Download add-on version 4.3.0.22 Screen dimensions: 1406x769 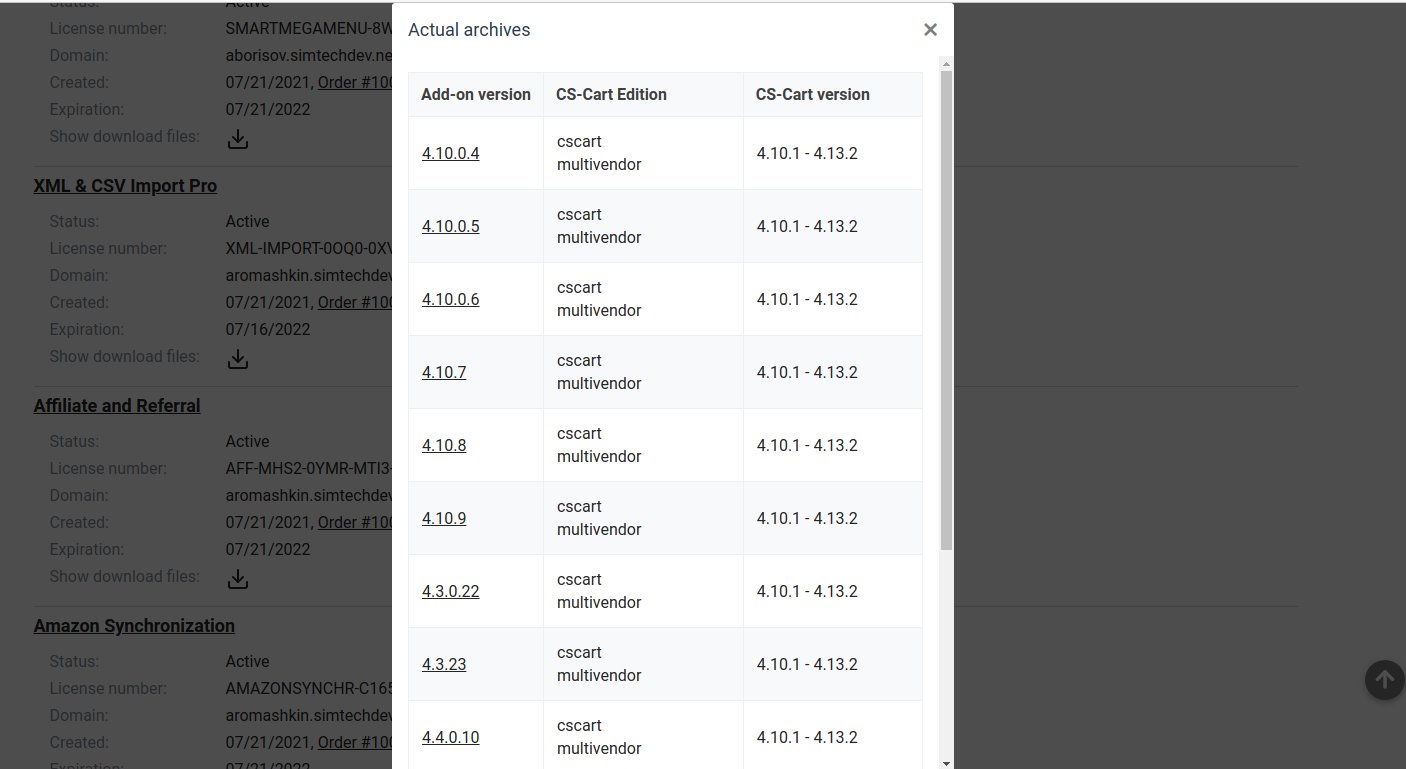(x=450, y=591)
